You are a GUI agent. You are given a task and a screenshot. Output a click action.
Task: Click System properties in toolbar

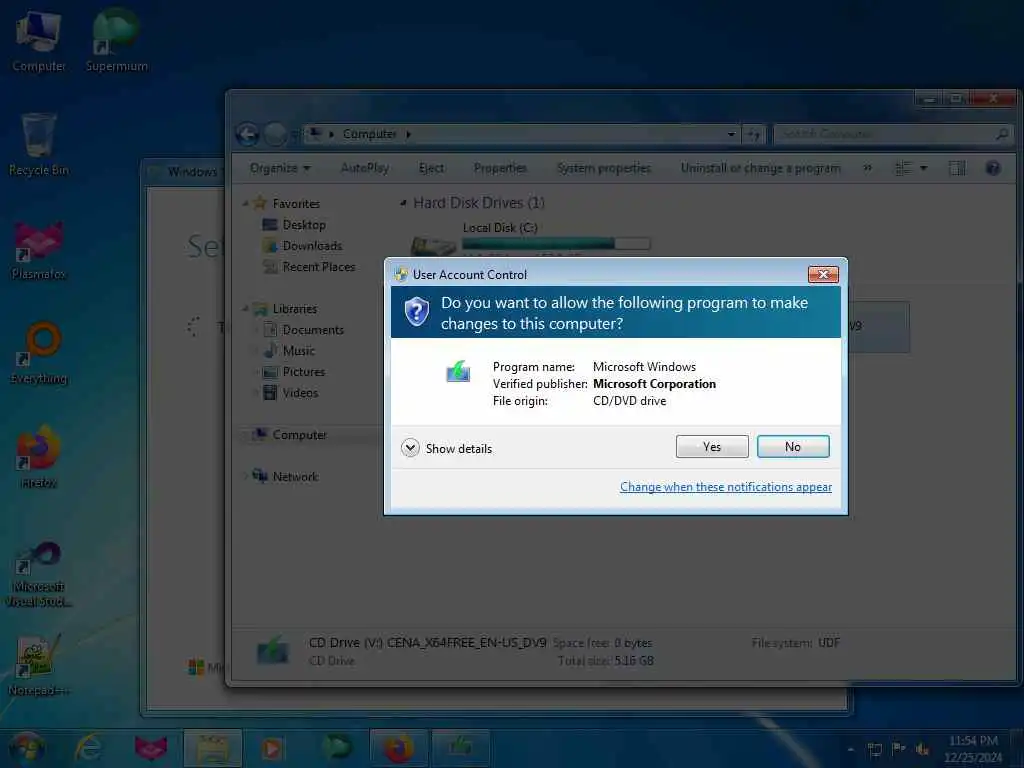[x=603, y=168]
